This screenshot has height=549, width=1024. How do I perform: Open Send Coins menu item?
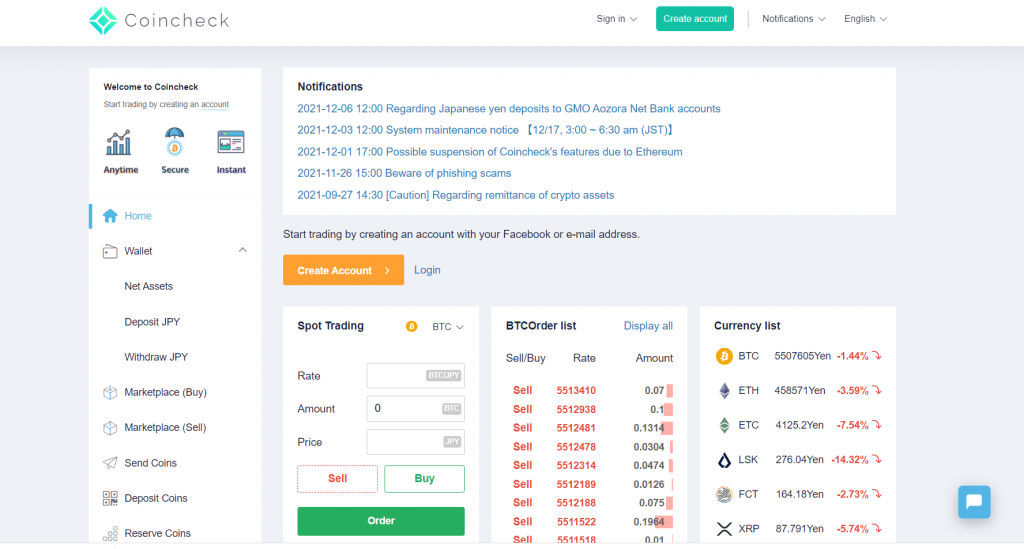pos(150,463)
